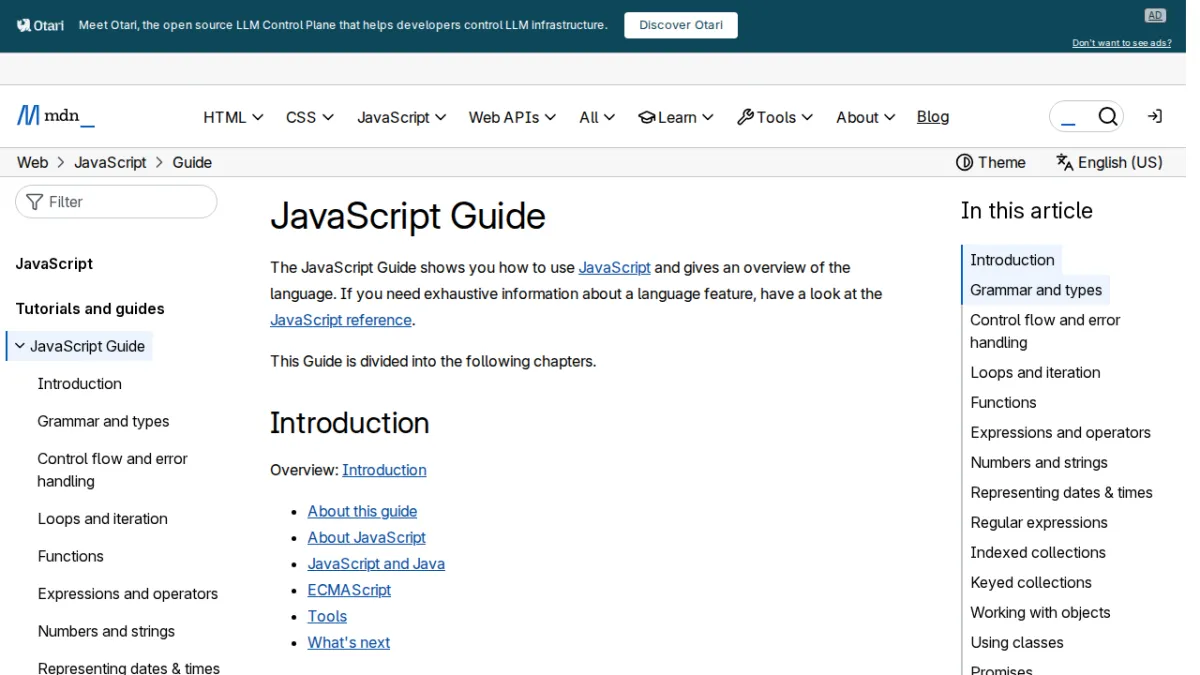Open the Theme switcher
The width and height of the screenshot is (1200, 675).
coord(991,162)
